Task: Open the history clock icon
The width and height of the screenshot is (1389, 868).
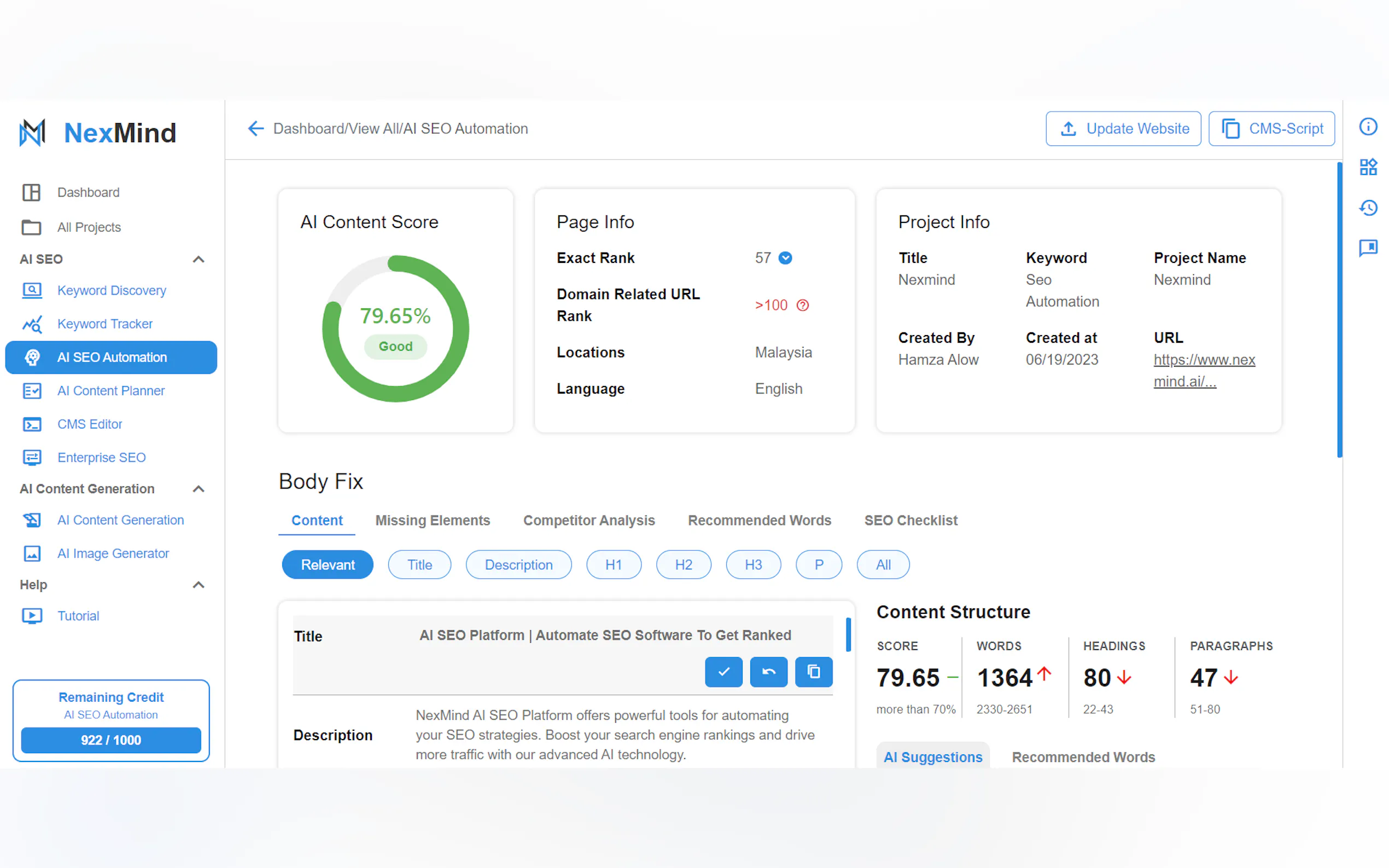Action: (x=1368, y=207)
